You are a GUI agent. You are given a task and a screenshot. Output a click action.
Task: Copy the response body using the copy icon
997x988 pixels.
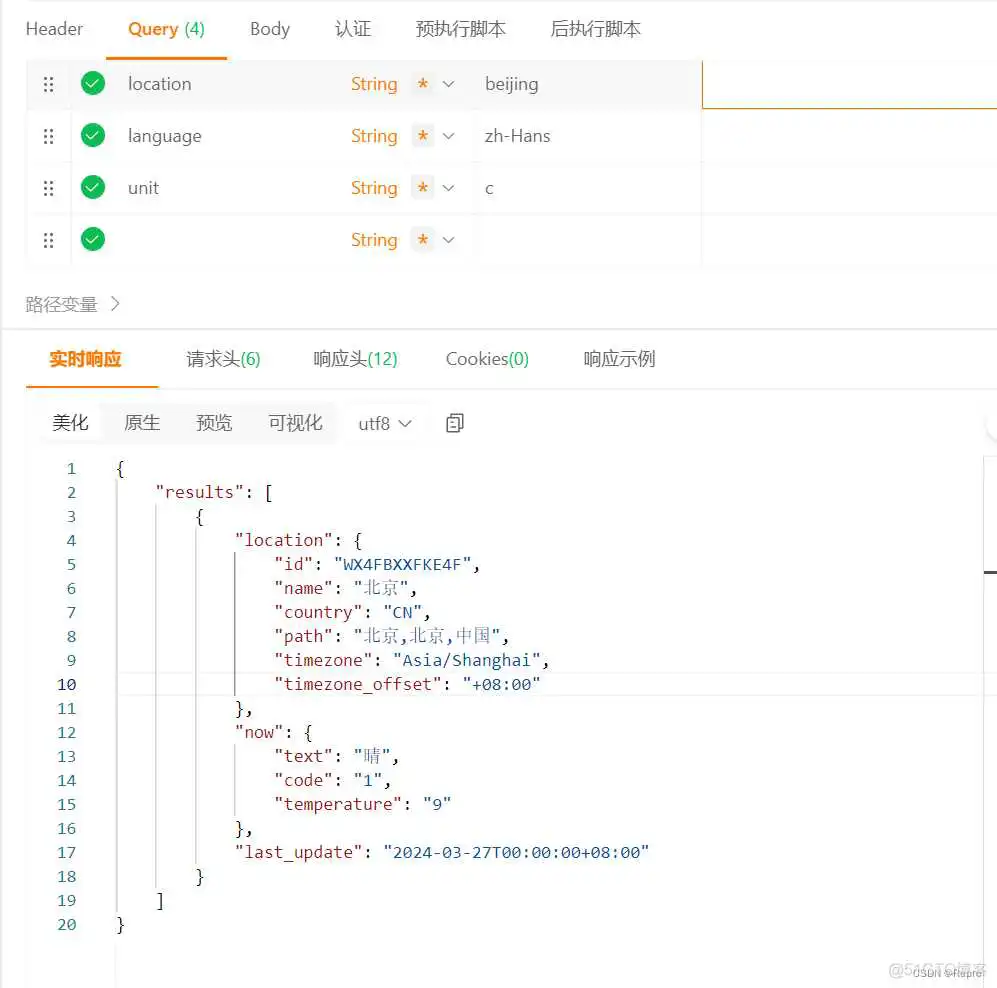click(x=455, y=423)
